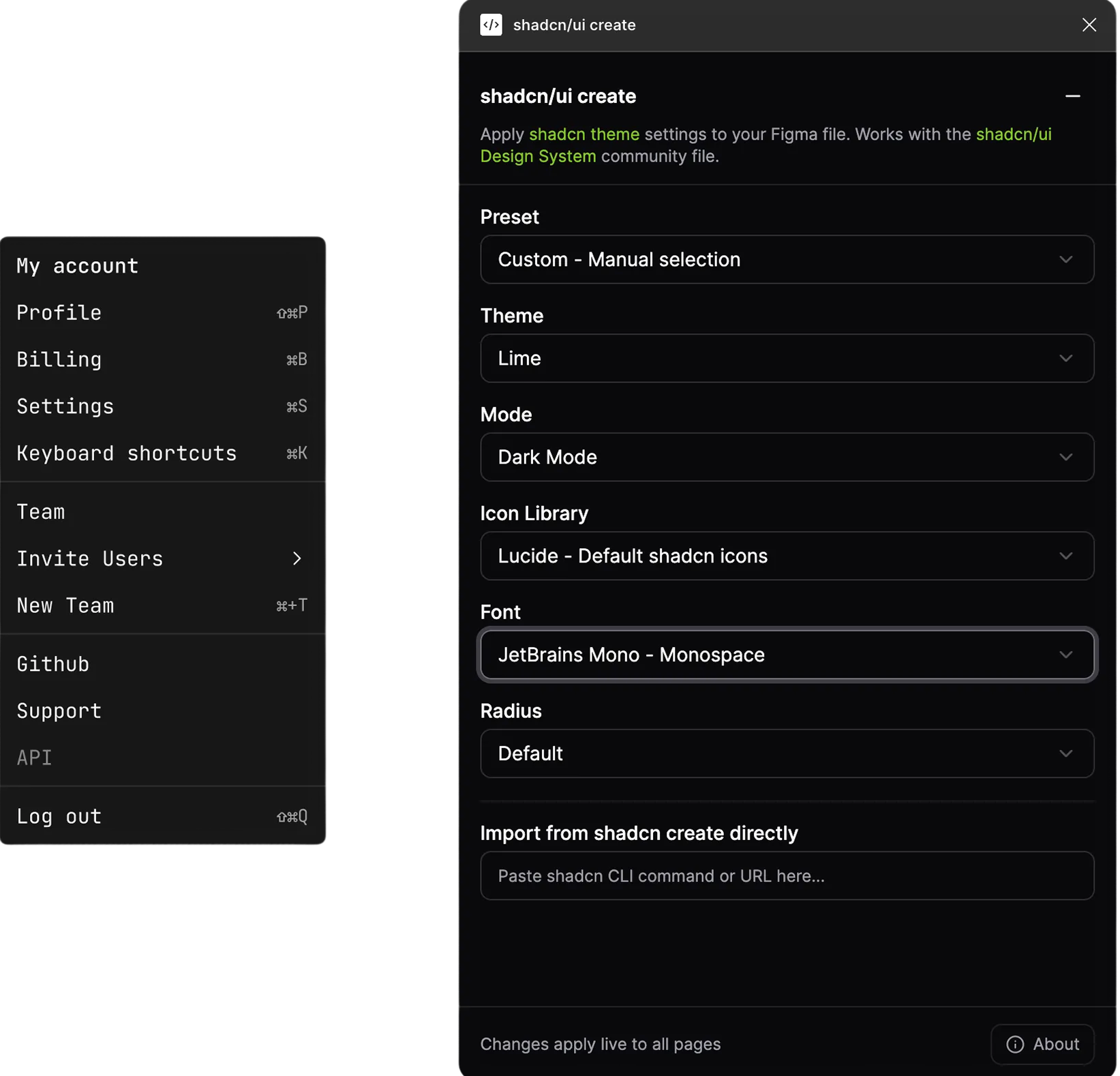Choose Settings menu item
Screen dimensions: 1120x1076
65,407
